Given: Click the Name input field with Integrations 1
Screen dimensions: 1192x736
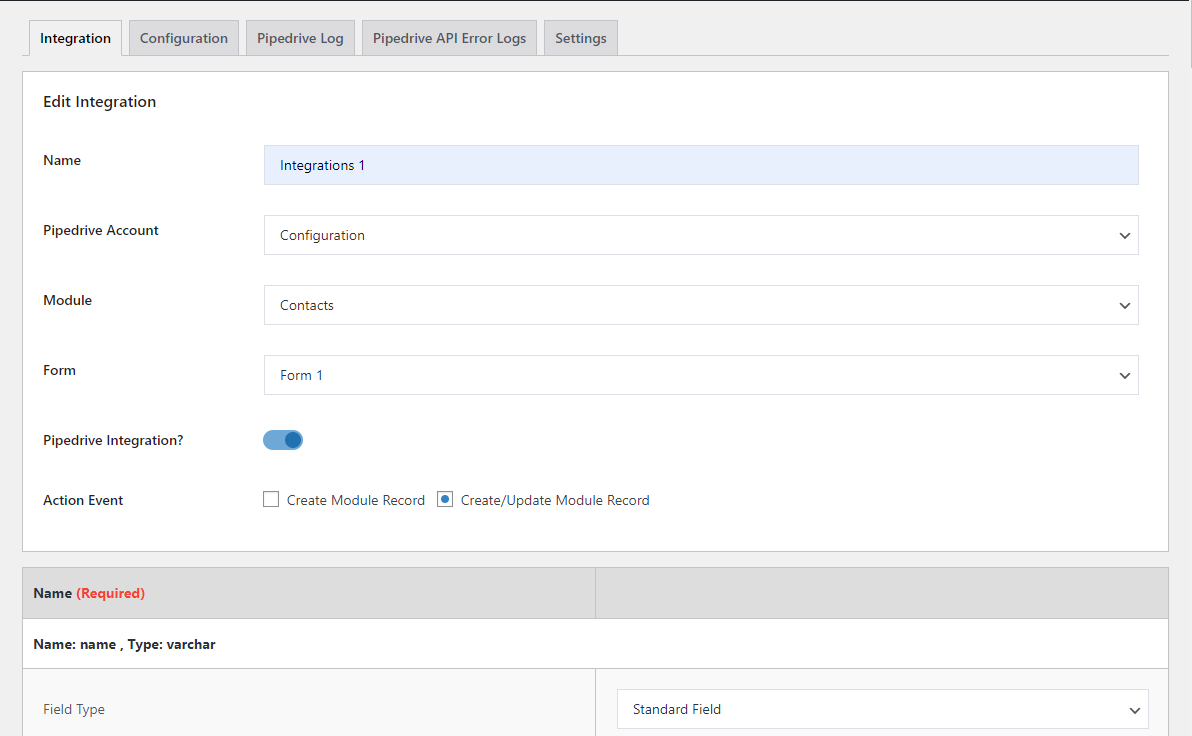Looking at the screenshot, I should [701, 165].
